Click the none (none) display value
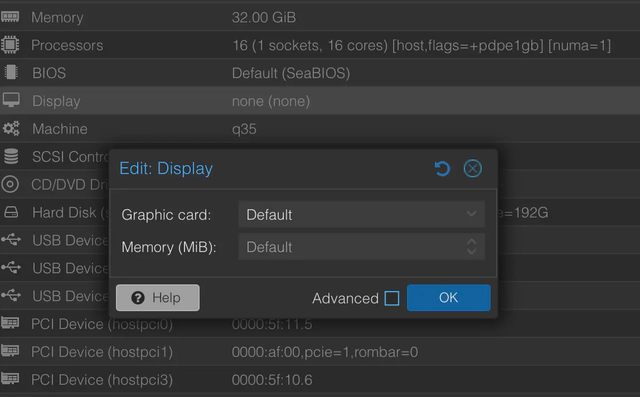Viewport: 640px width, 397px height. (x=271, y=101)
